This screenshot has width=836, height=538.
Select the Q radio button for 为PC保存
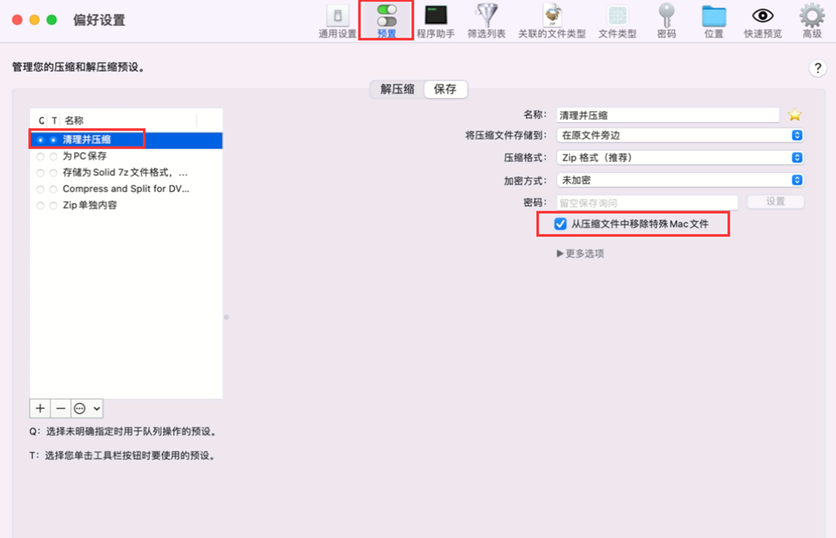40,156
